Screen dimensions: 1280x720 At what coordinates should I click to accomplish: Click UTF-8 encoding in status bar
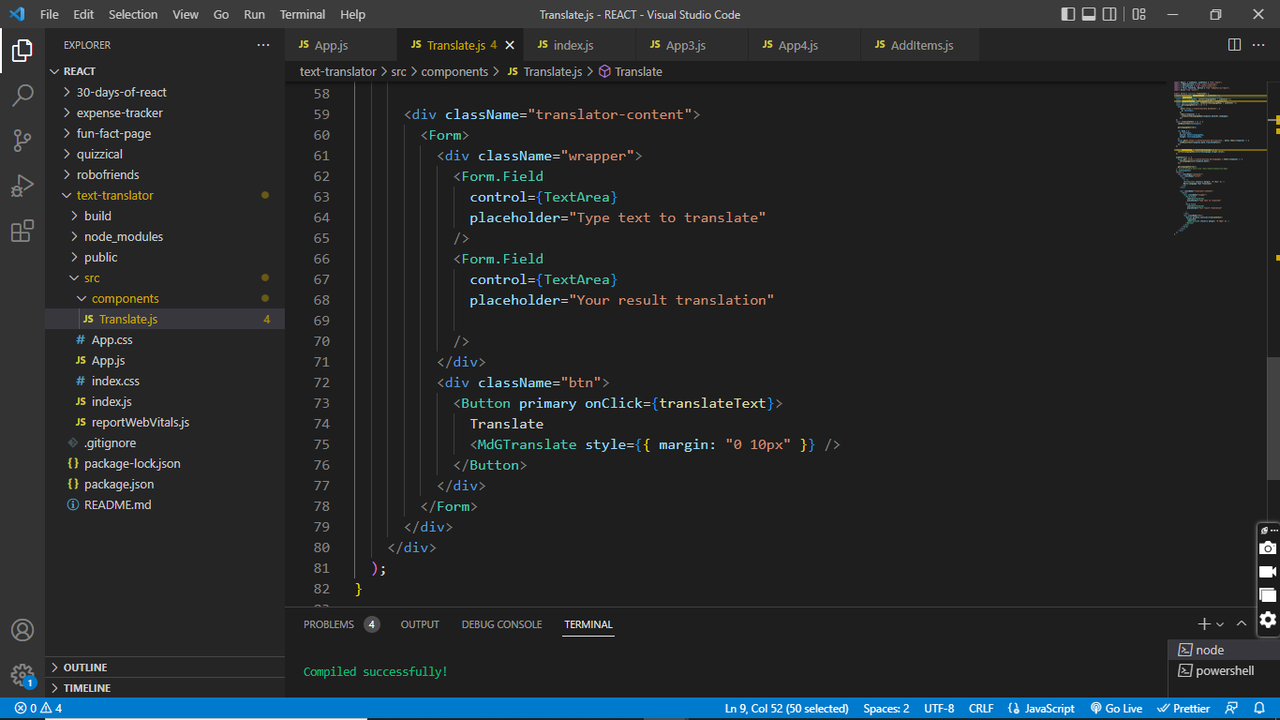939,708
